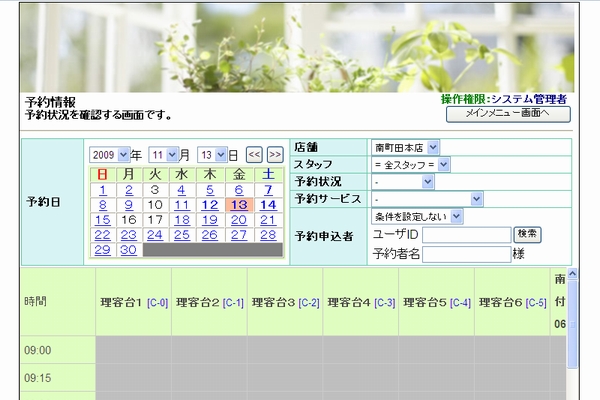Select highlighted date 13 in calendar
Image resolution: width=600 pixels, height=400 pixels.
[x=237, y=205]
